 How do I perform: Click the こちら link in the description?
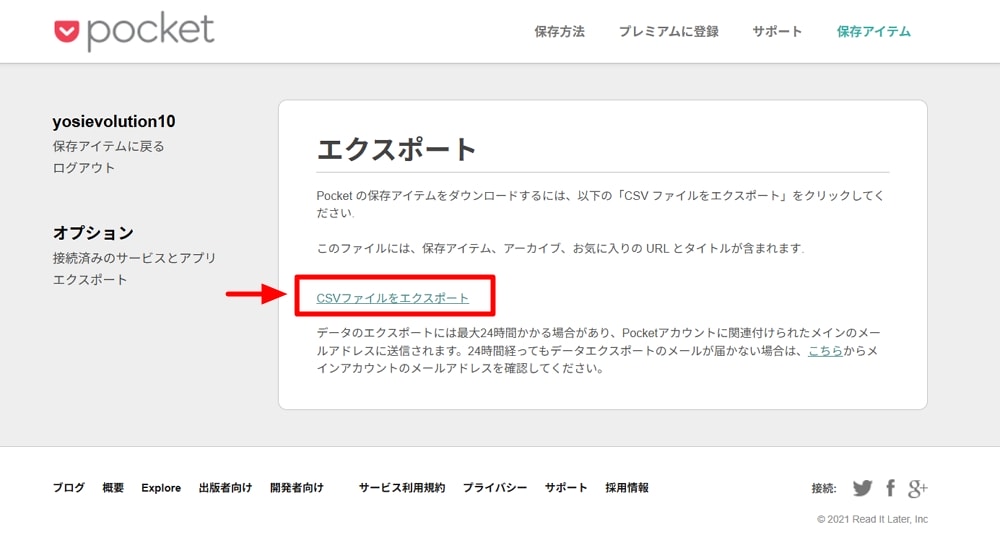click(825, 351)
